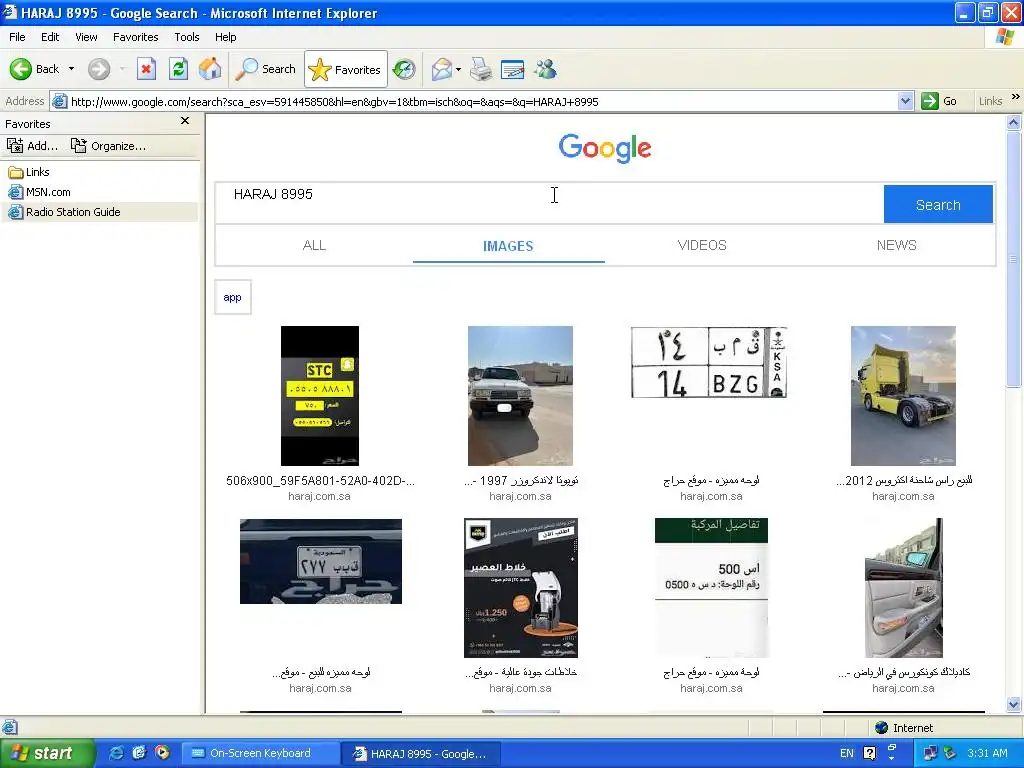The image size is (1024, 768).
Task: Open the Messenger people icon
Action: pyautogui.click(x=545, y=69)
